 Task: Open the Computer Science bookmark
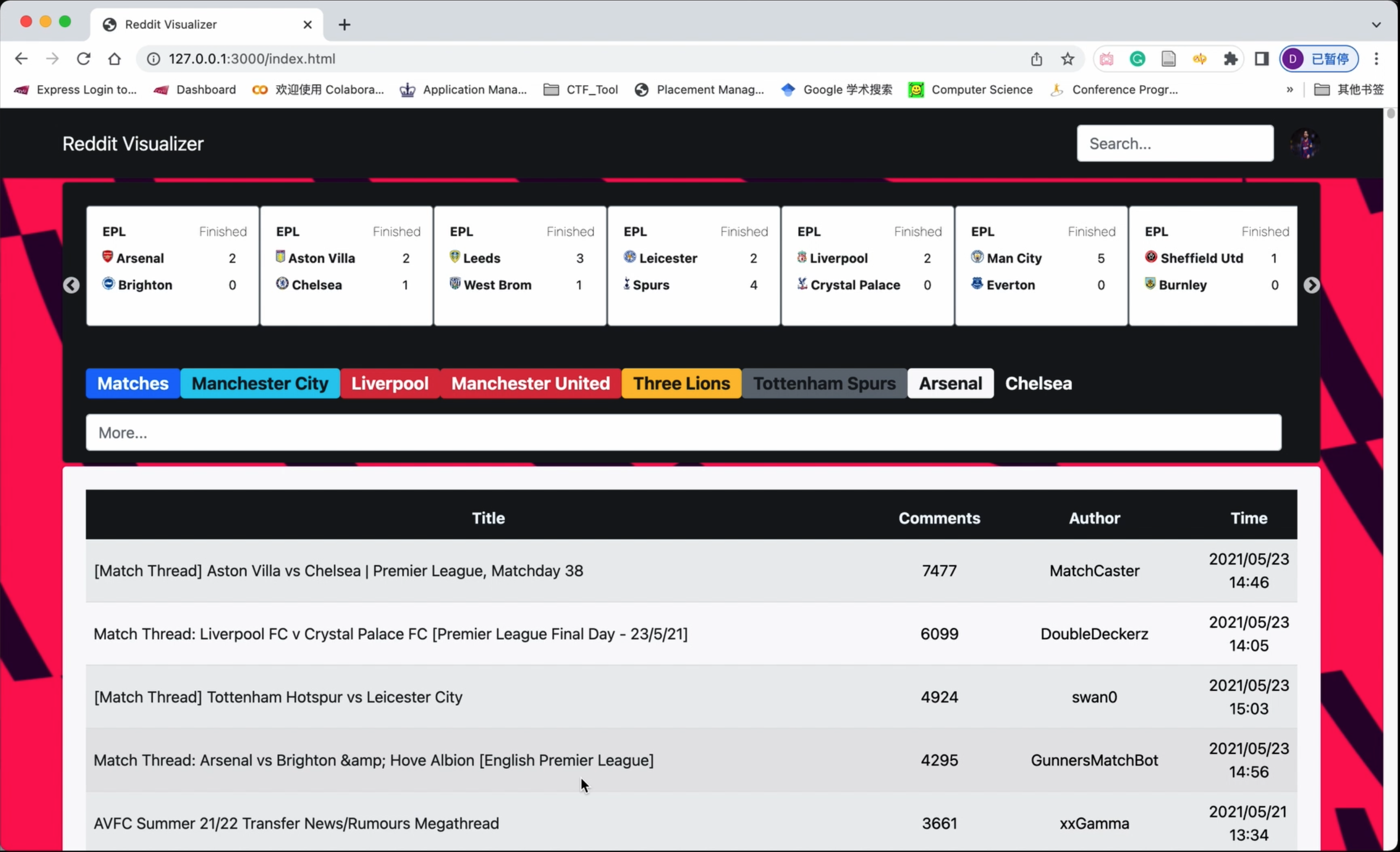coord(971,89)
